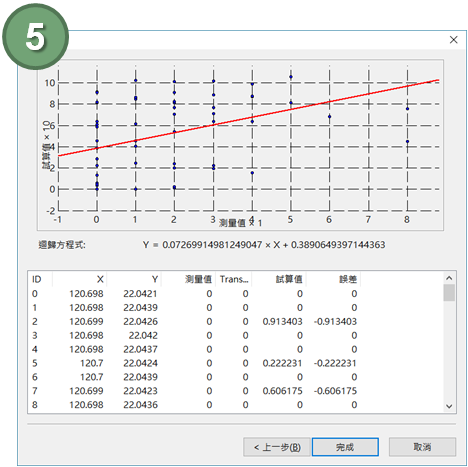Sort by the ID column header
Image resolution: width=468 pixels, height=467 pixels.
(40, 279)
